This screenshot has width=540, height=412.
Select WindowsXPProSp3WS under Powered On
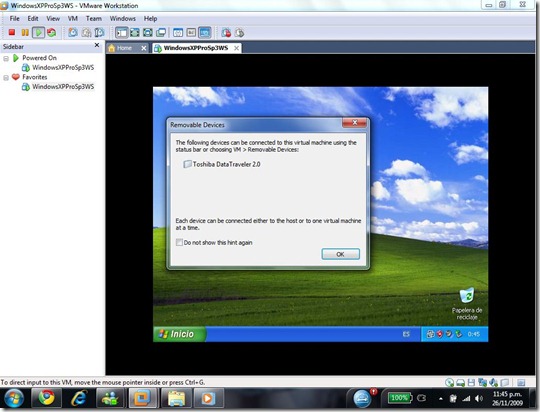(x=63, y=68)
